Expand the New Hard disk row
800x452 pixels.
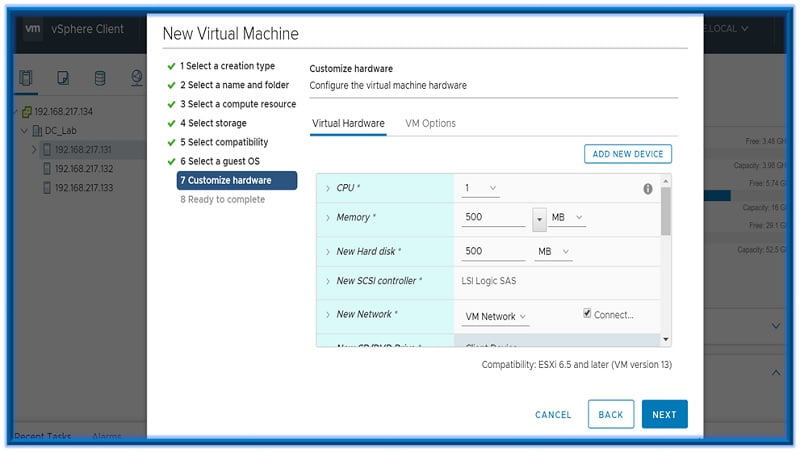(328, 252)
